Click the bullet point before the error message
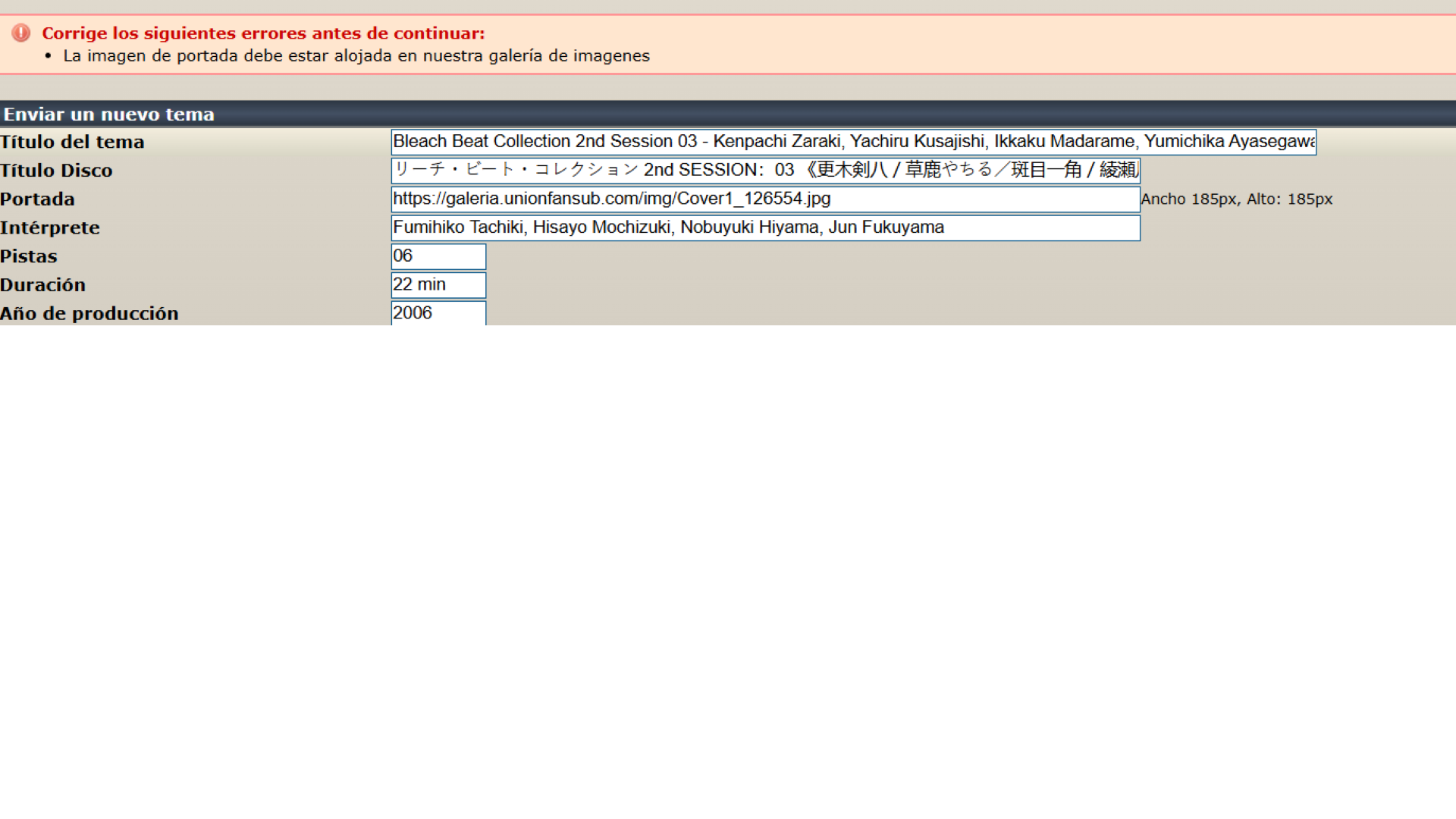Image resolution: width=1456 pixels, height=819 pixels. click(49, 56)
